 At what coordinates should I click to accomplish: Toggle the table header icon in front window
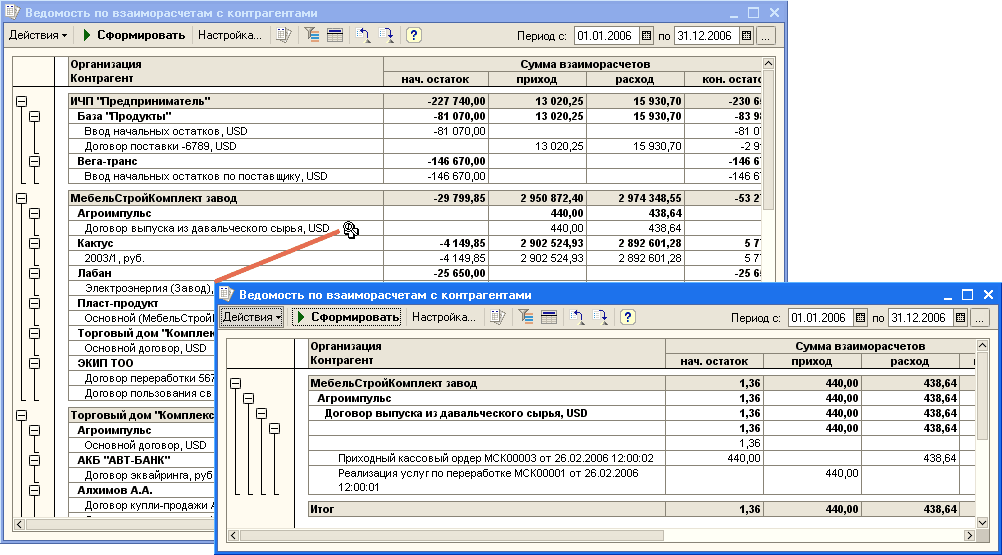(549, 317)
